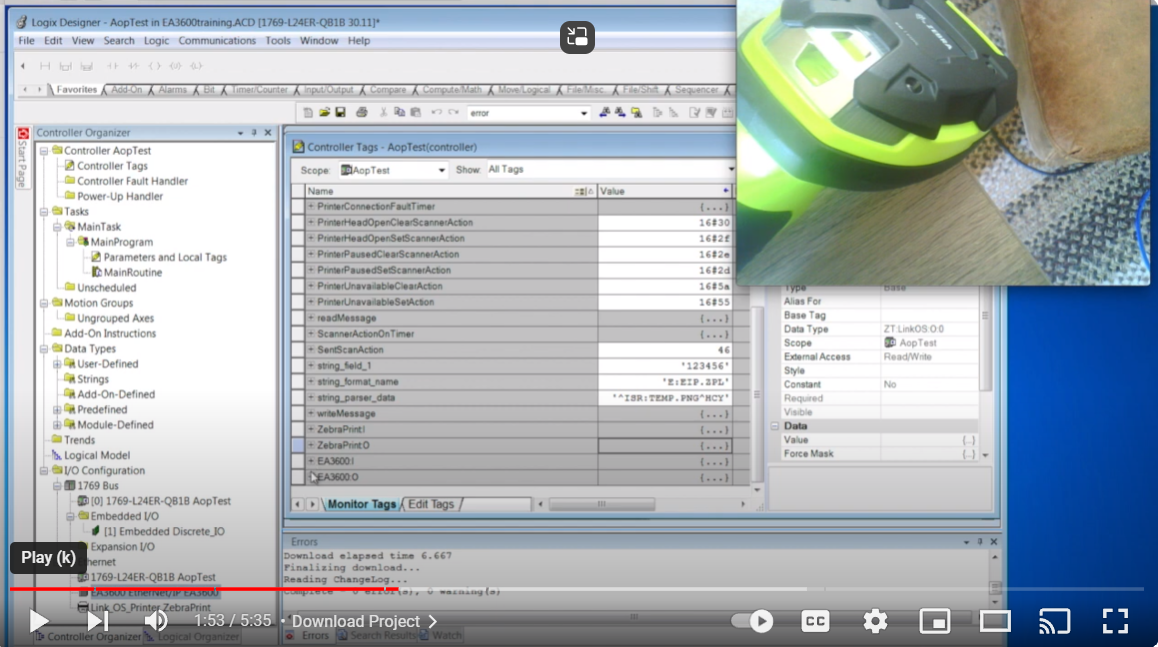This screenshot has height=647, width=1158.
Task: Enter fullscreen video mode
Action: pos(1115,621)
